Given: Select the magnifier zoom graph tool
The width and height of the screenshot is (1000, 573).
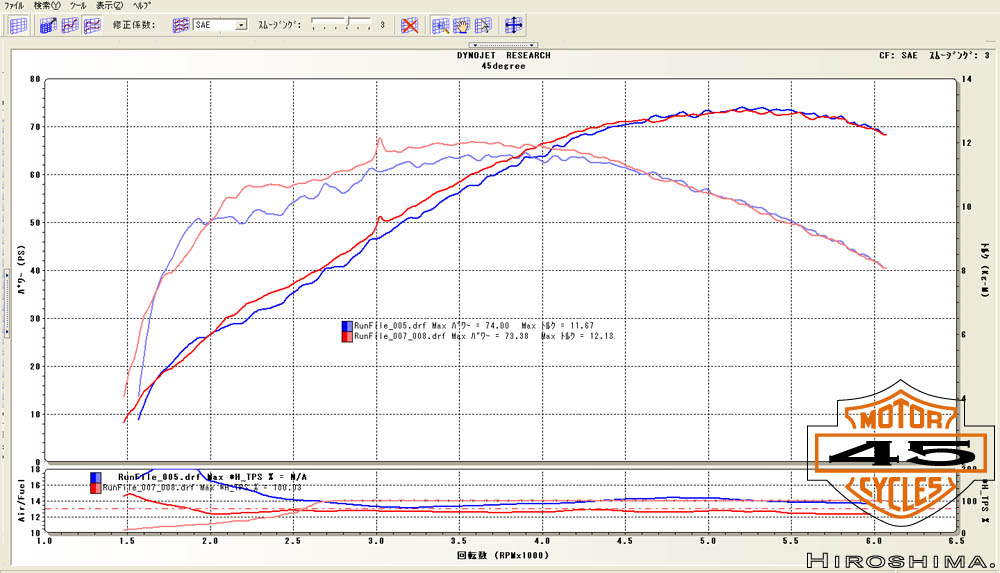Looking at the screenshot, I should pyautogui.click(x=441, y=25).
